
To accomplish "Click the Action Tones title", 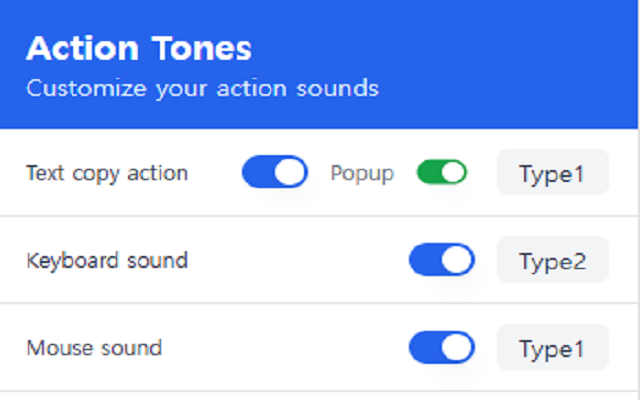I will (x=138, y=48).
